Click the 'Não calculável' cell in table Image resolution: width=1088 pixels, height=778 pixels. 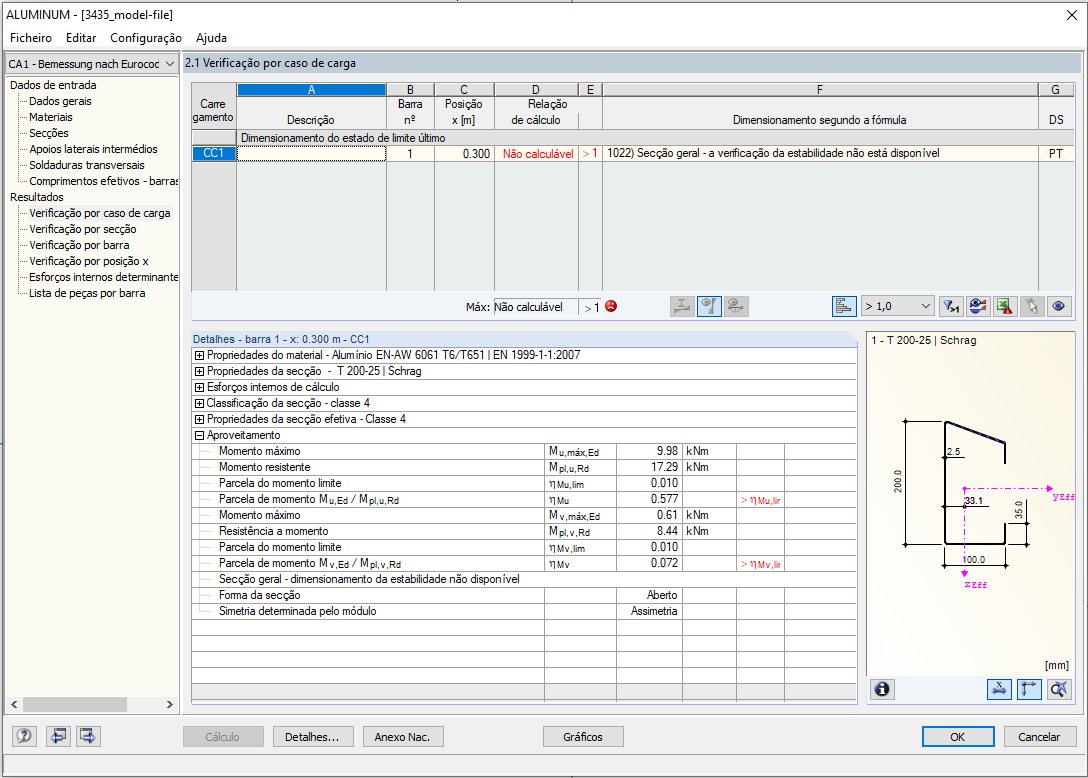click(x=536, y=153)
